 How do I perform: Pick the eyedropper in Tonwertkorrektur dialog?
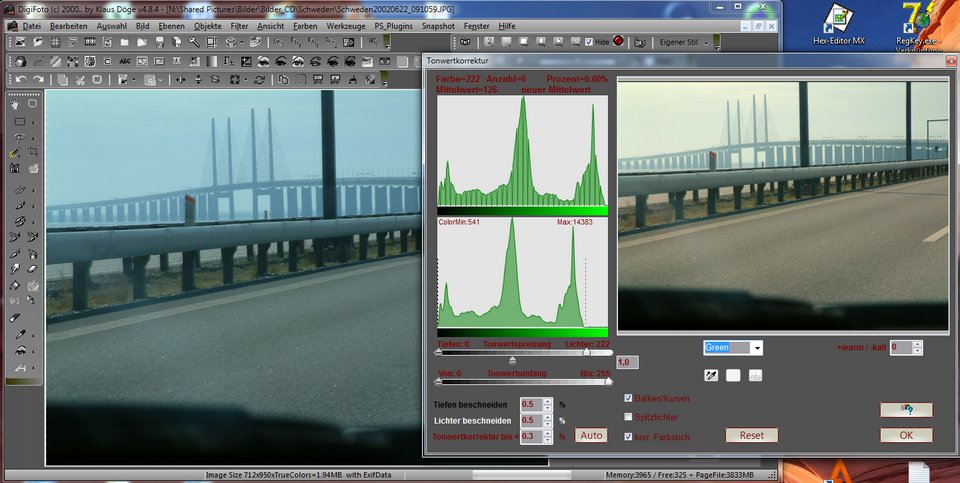[x=711, y=375]
